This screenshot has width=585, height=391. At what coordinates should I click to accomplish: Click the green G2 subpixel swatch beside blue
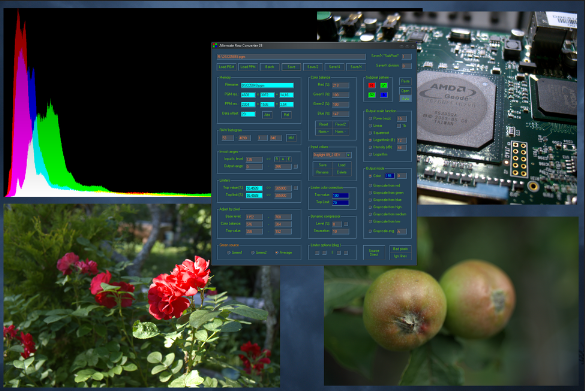372,95
